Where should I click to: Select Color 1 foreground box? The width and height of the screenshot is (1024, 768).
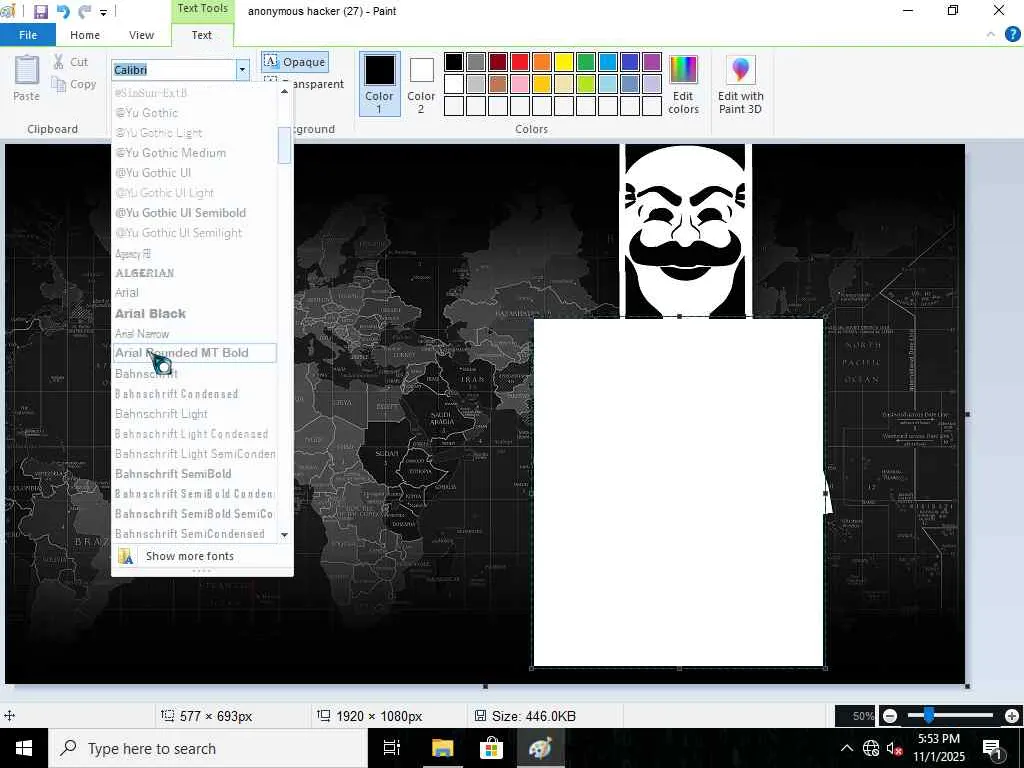point(379,84)
